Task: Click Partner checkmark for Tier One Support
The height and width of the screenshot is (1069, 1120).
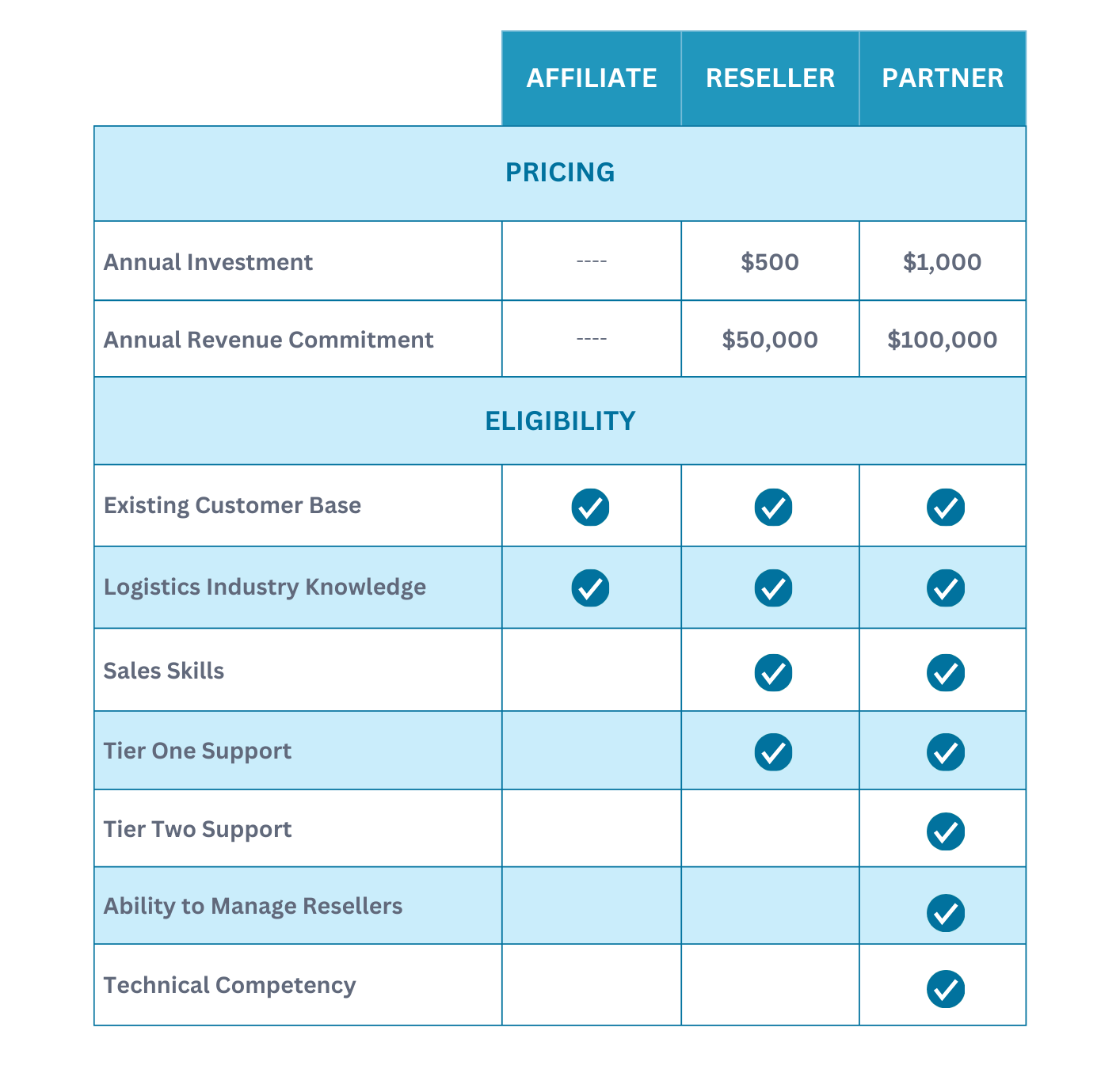Action: pos(946,751)
